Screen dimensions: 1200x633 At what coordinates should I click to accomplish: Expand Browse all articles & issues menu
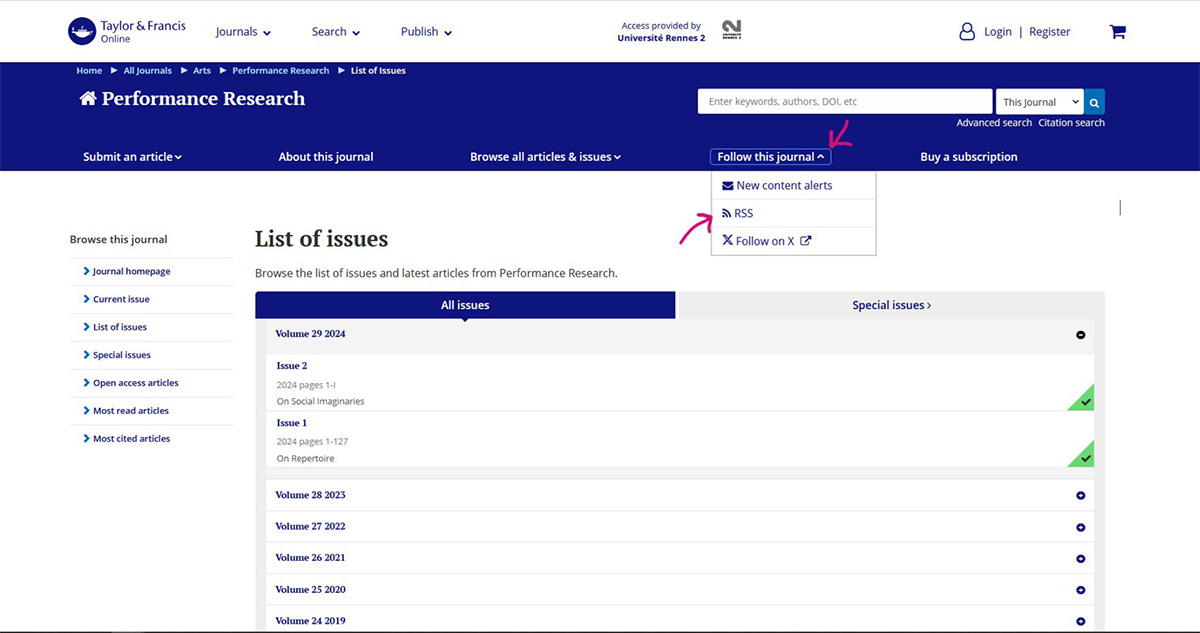pyautogui.click(x=545, y=157)
